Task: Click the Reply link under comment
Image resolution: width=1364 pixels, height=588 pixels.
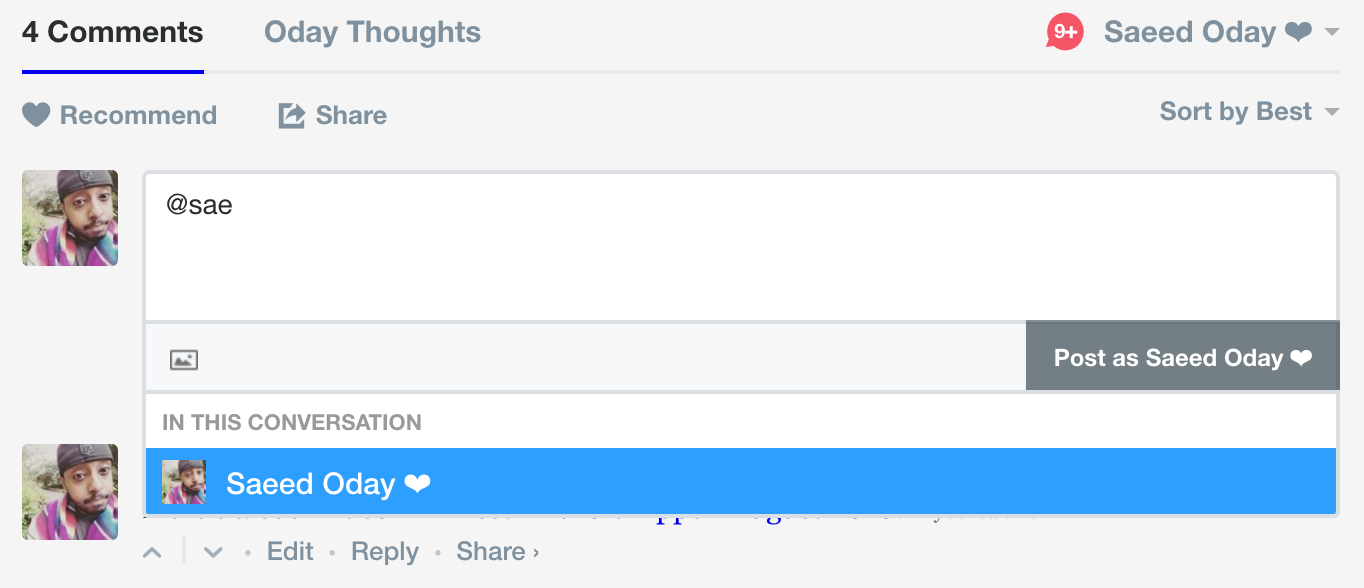Action: click(x=385, y=551)
